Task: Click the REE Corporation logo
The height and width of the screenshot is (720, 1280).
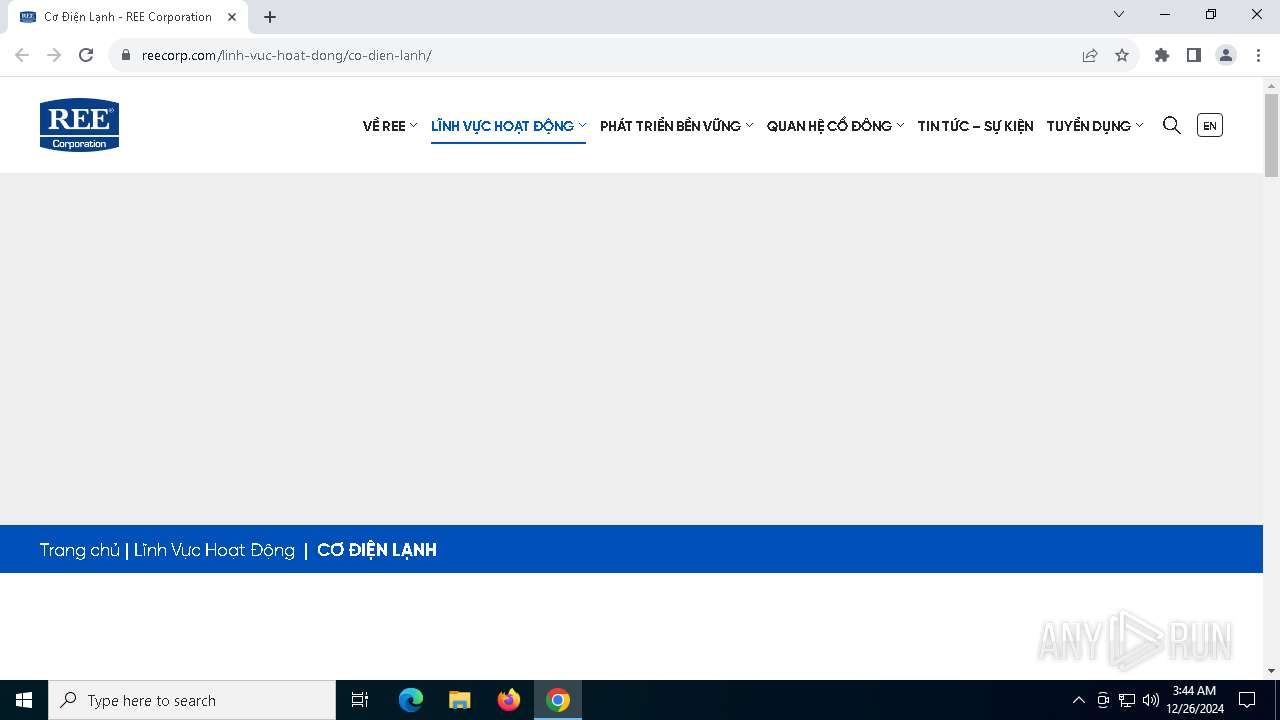Action: click(x=79, y=125)
